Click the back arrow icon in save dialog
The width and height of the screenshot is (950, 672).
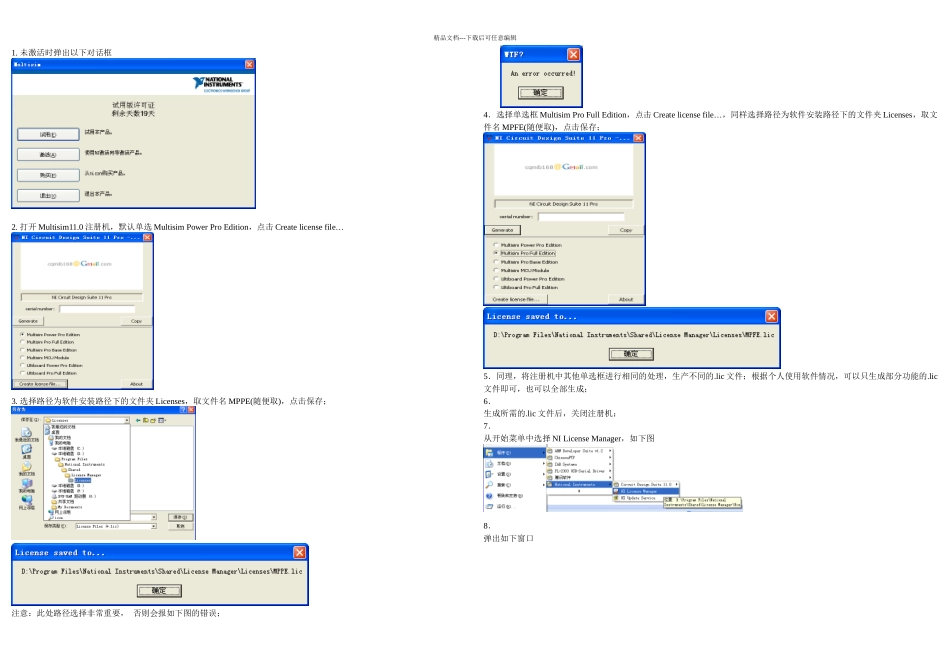click(139, 420)
